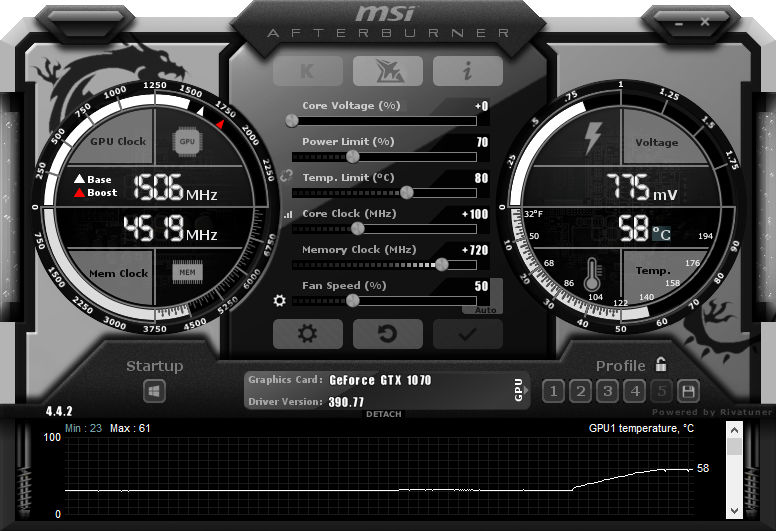Click the Temp. Limit slider handle
The image size is (776, 531).
point(406,193)
